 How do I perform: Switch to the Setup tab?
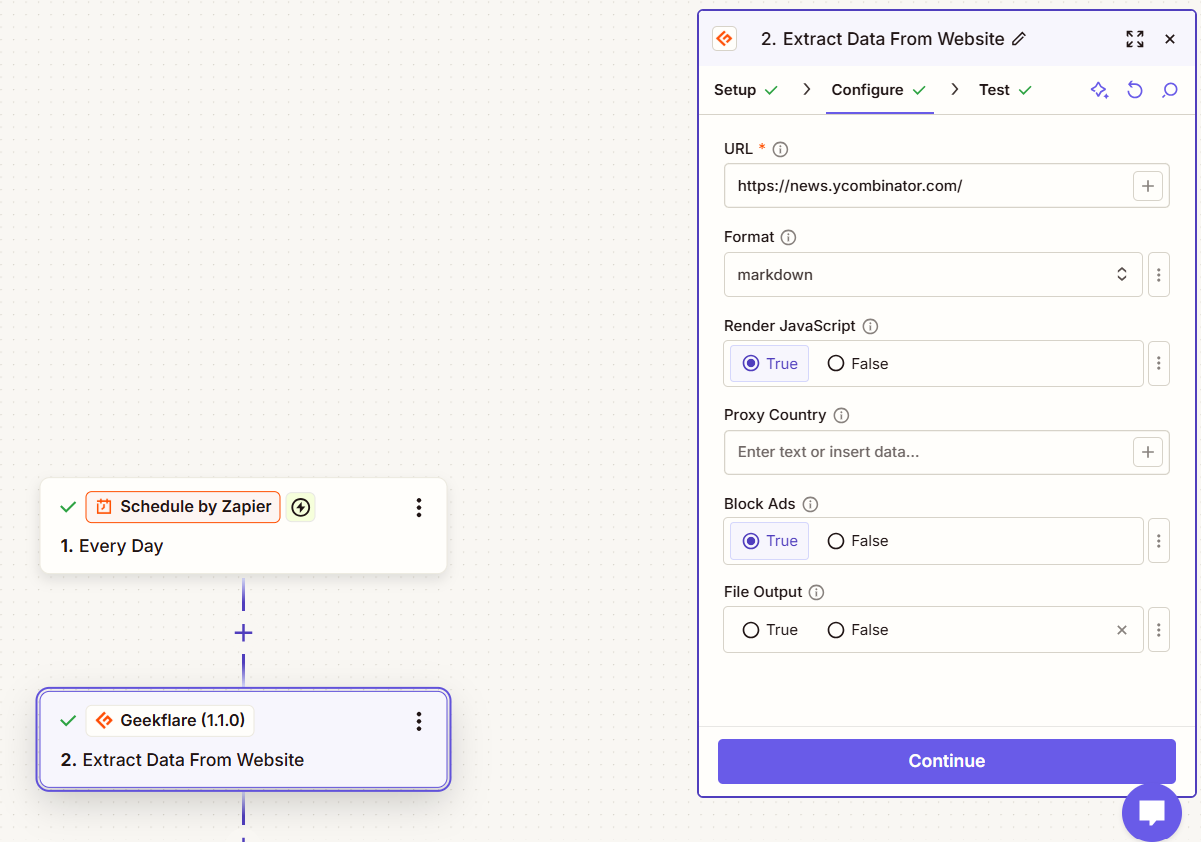point(746,90)
